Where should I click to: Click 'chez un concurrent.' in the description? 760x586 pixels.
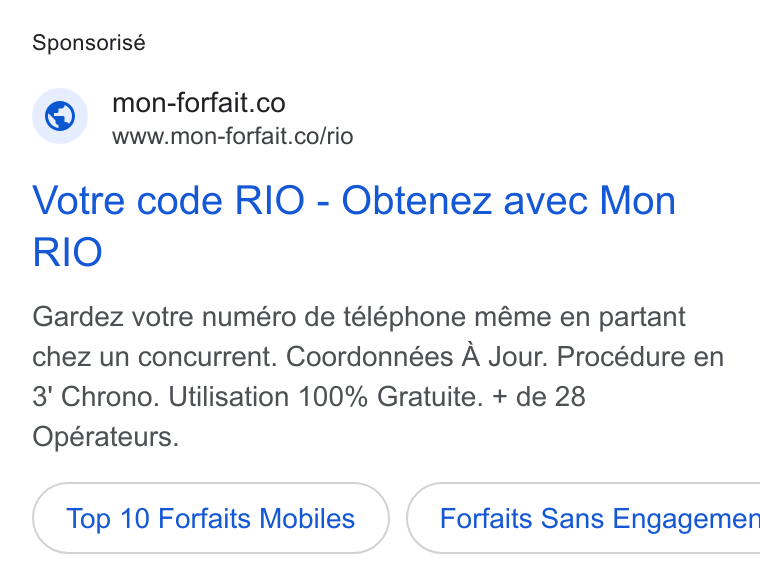pos(155,357)
